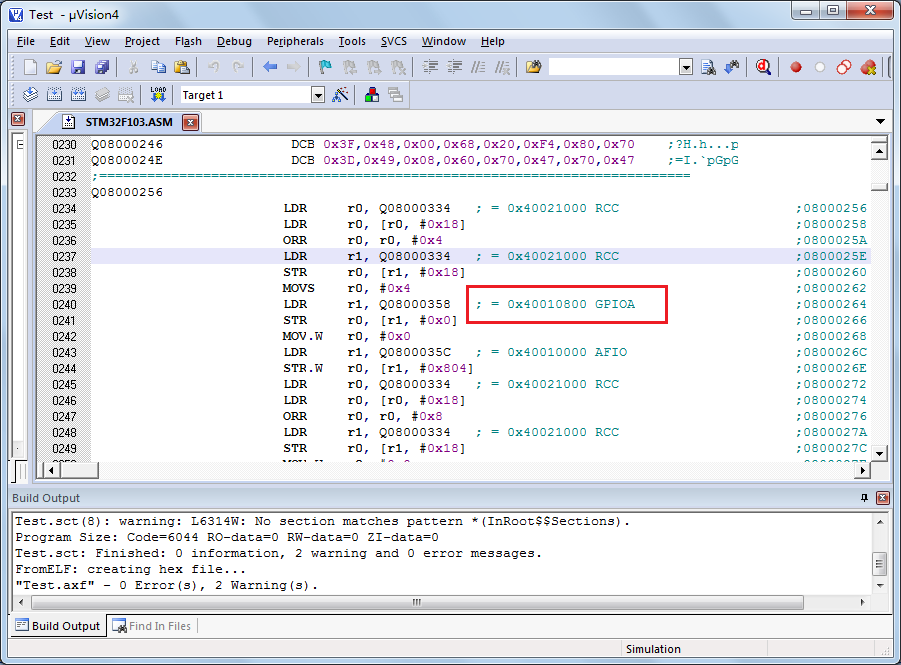The height and width of the screenshot is (665, 901).
Task: Toggle bookmark with the blue flag icon
Action: (x=325, y=67)
